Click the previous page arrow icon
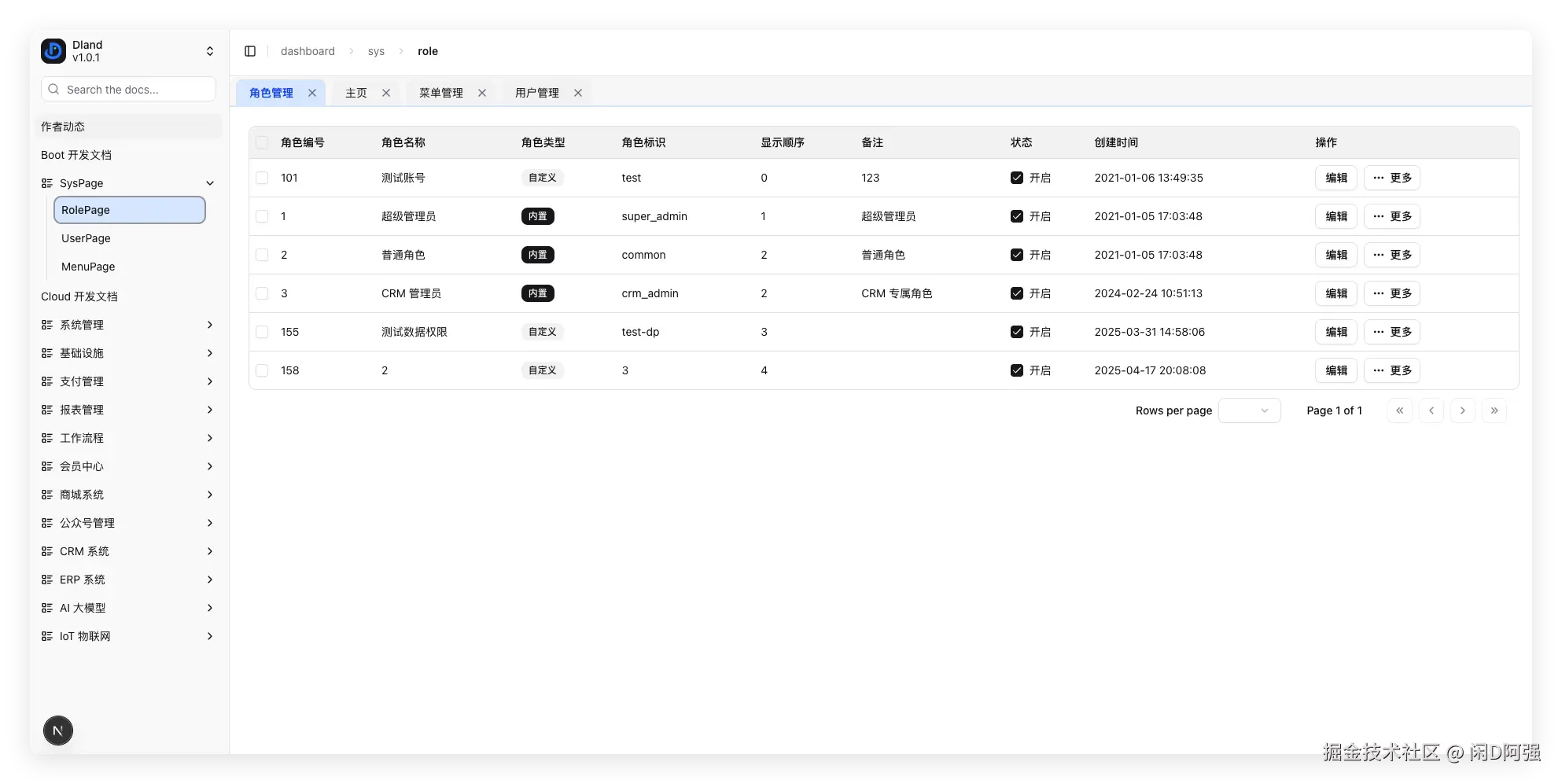Viewport: 1562px width, 784px height. 1431,410
